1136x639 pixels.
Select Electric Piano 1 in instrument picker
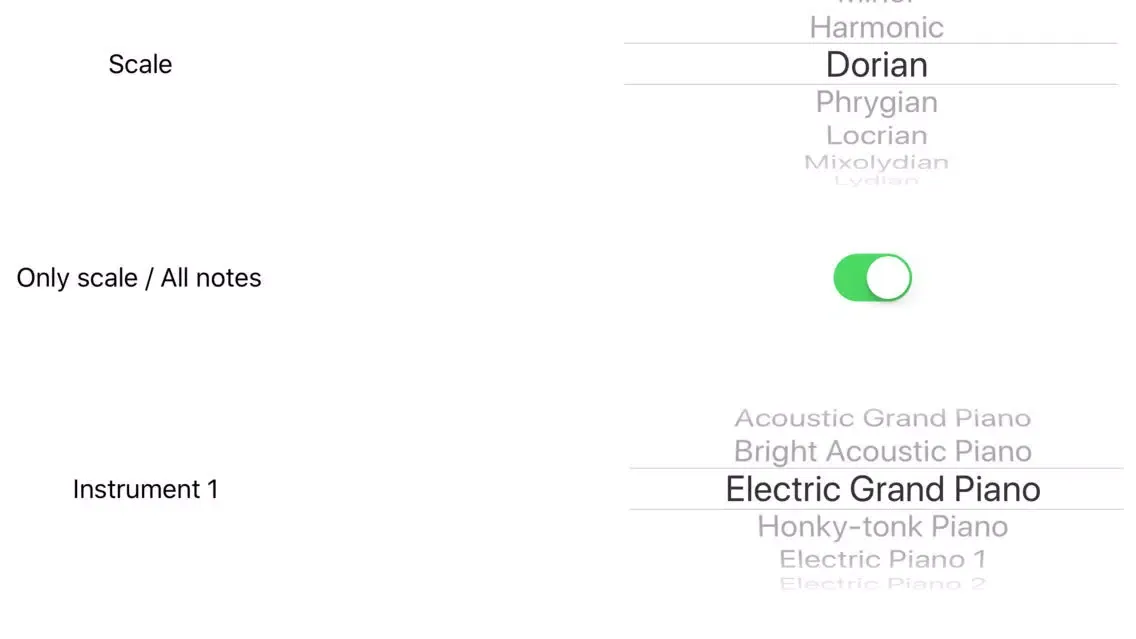tap(882, 559)
